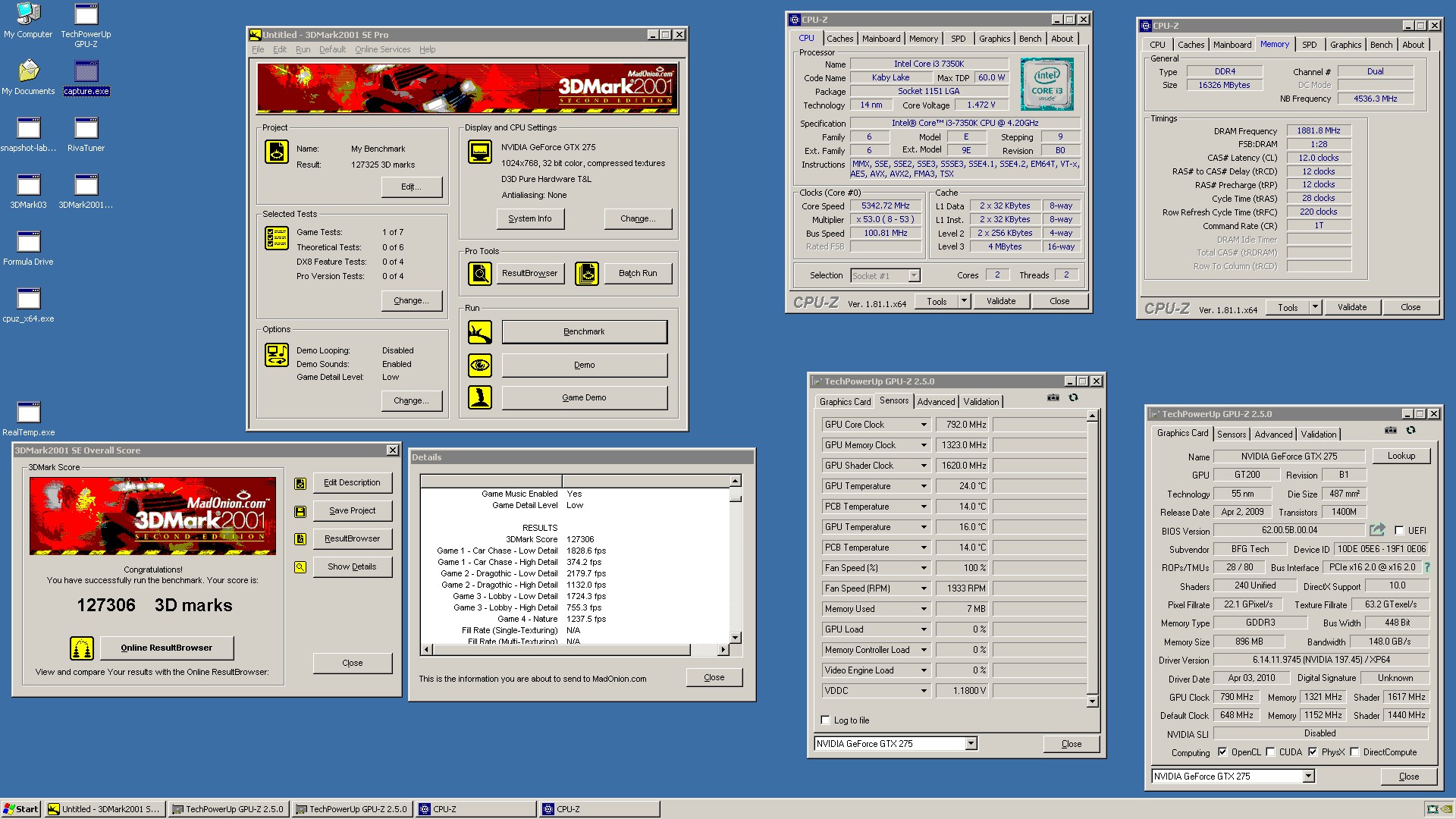The image size is (1456, 819).
Task: Open cpuz_x64.exe desktop icon
Action: [x=28, y=304]
